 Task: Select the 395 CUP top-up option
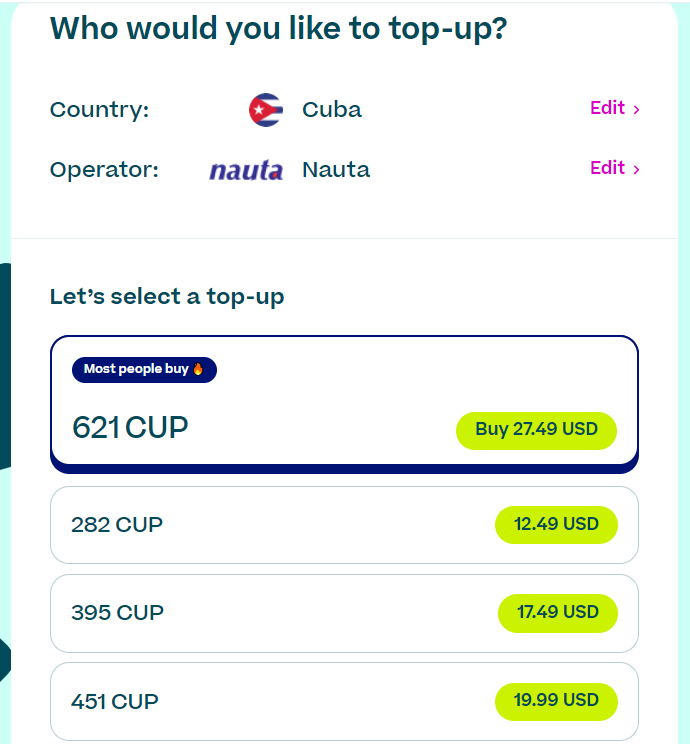pos(344,613)
